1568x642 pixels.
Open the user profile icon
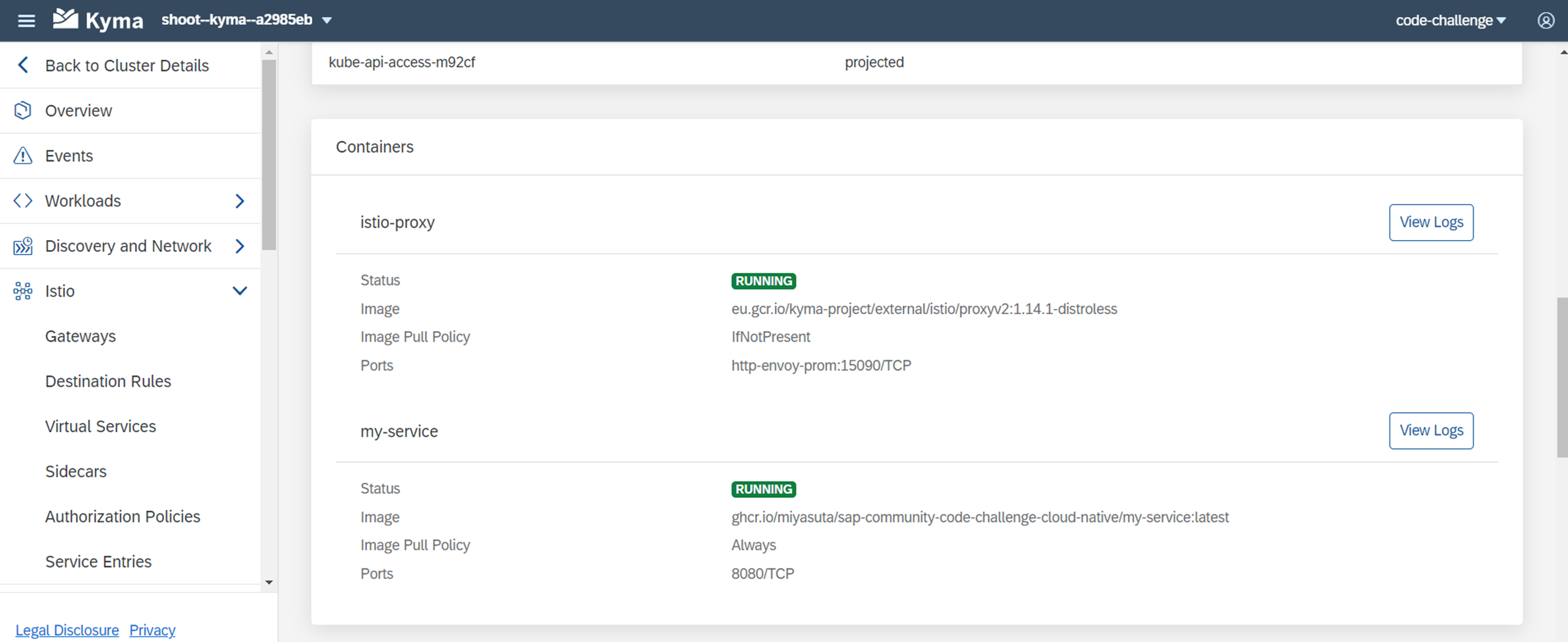1546,20
